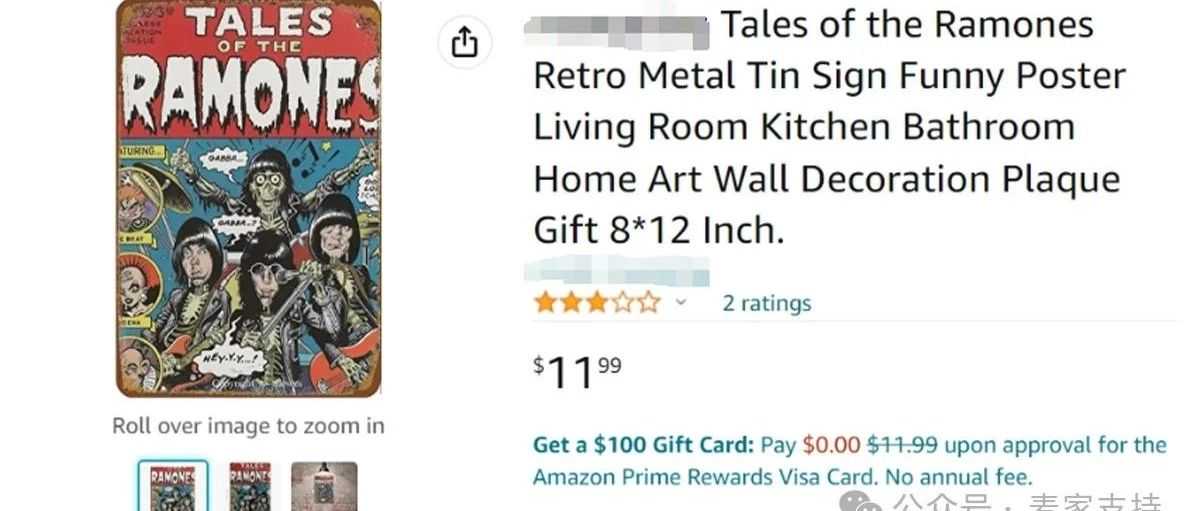
Task: Click the blurred brand name before the title
Action: [616, 26]
